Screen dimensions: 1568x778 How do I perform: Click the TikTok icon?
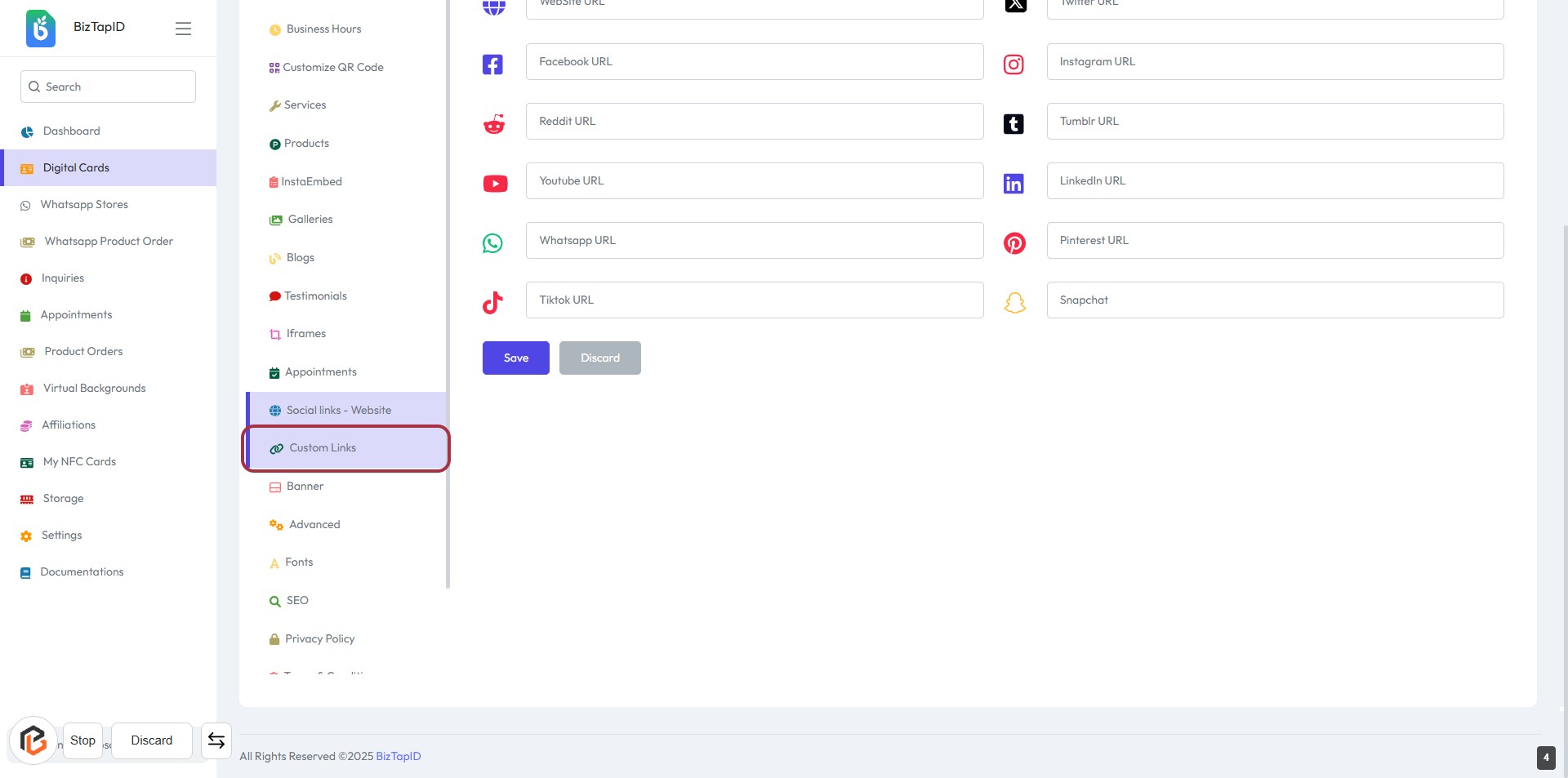coord(492,303)
